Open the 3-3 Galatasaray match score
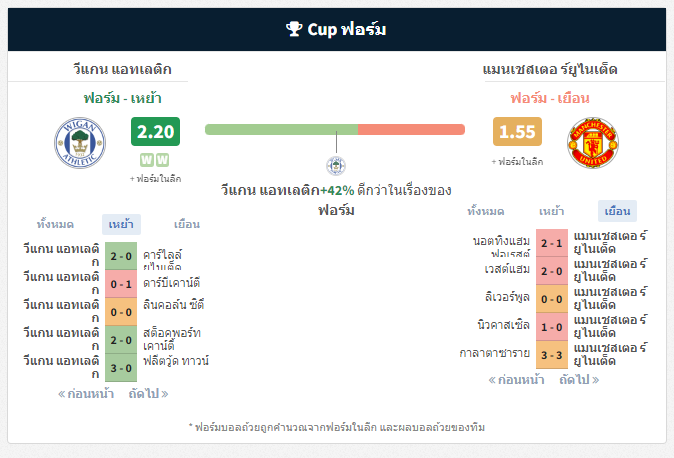Image resolution: width=674 pixels, height=458 pixels. point(552,355)
